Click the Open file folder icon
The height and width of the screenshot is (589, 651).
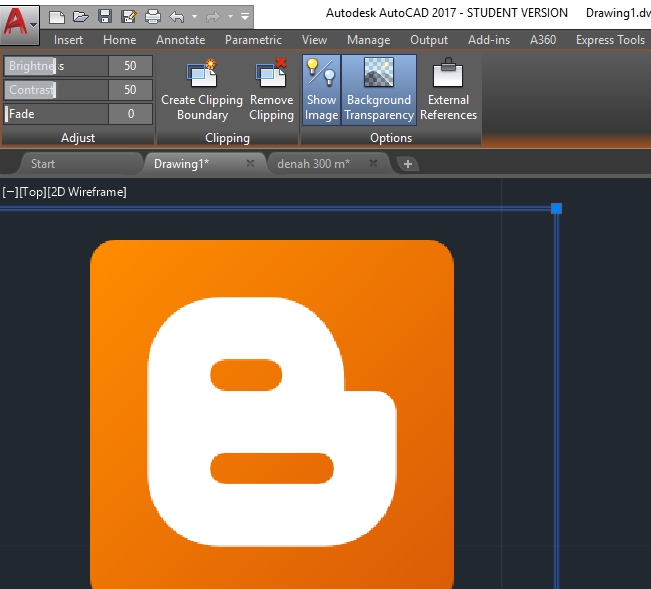(81, 16)
